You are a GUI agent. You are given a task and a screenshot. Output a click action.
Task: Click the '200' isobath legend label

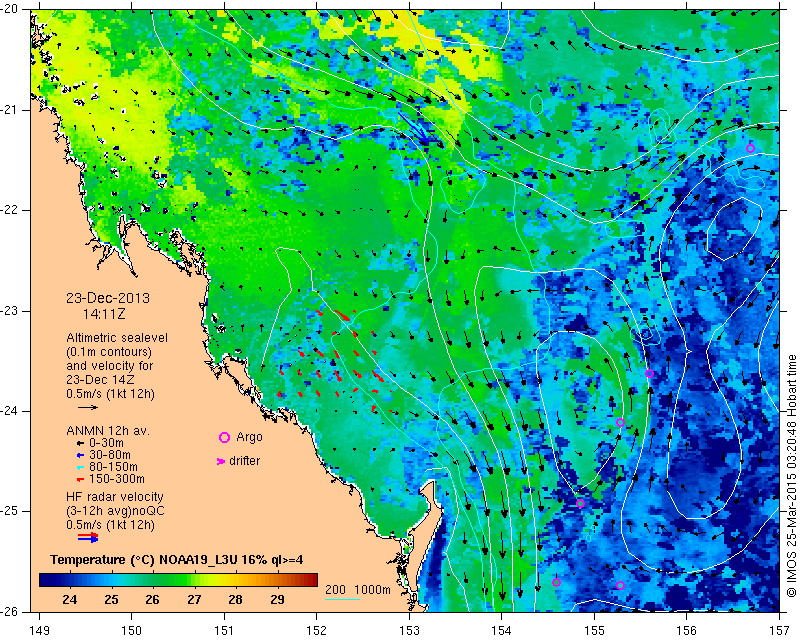pyautogui.click(x=336, y=590)
